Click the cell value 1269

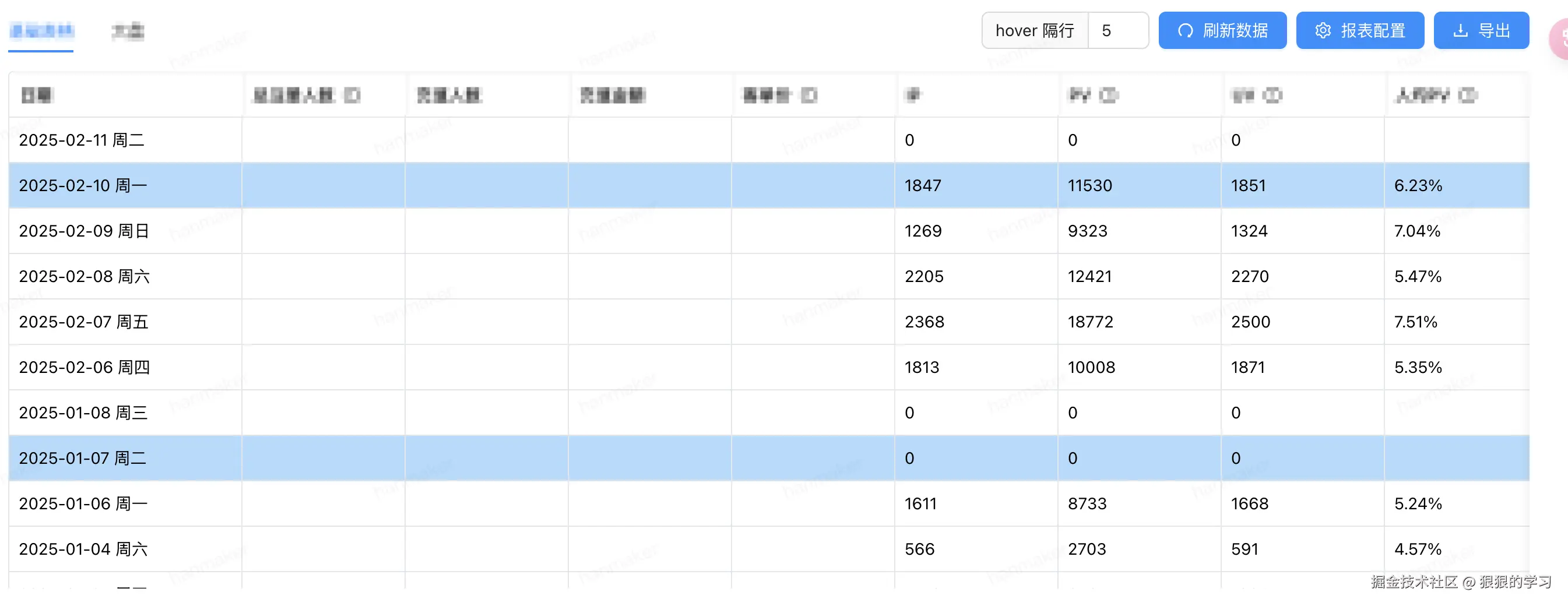click(x=923, y=231)
